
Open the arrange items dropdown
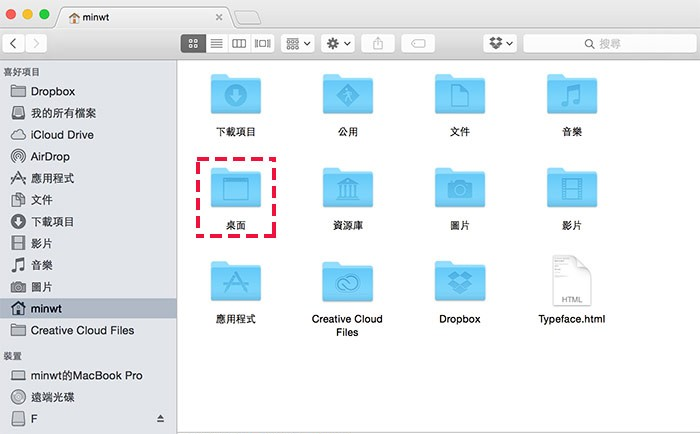coord(298,43)
